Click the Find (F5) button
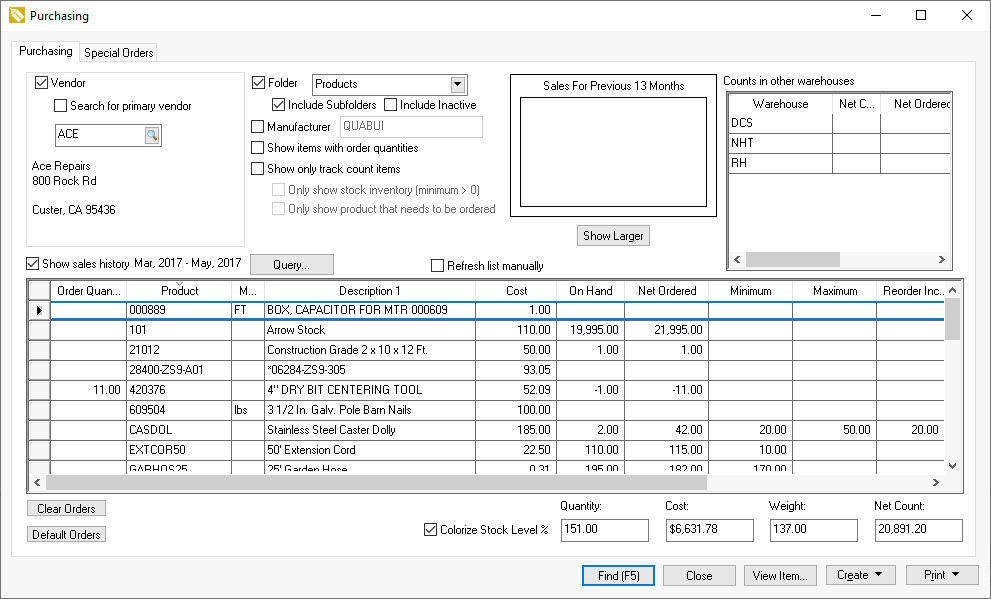The image size is (991, 599). pos(619,576)
